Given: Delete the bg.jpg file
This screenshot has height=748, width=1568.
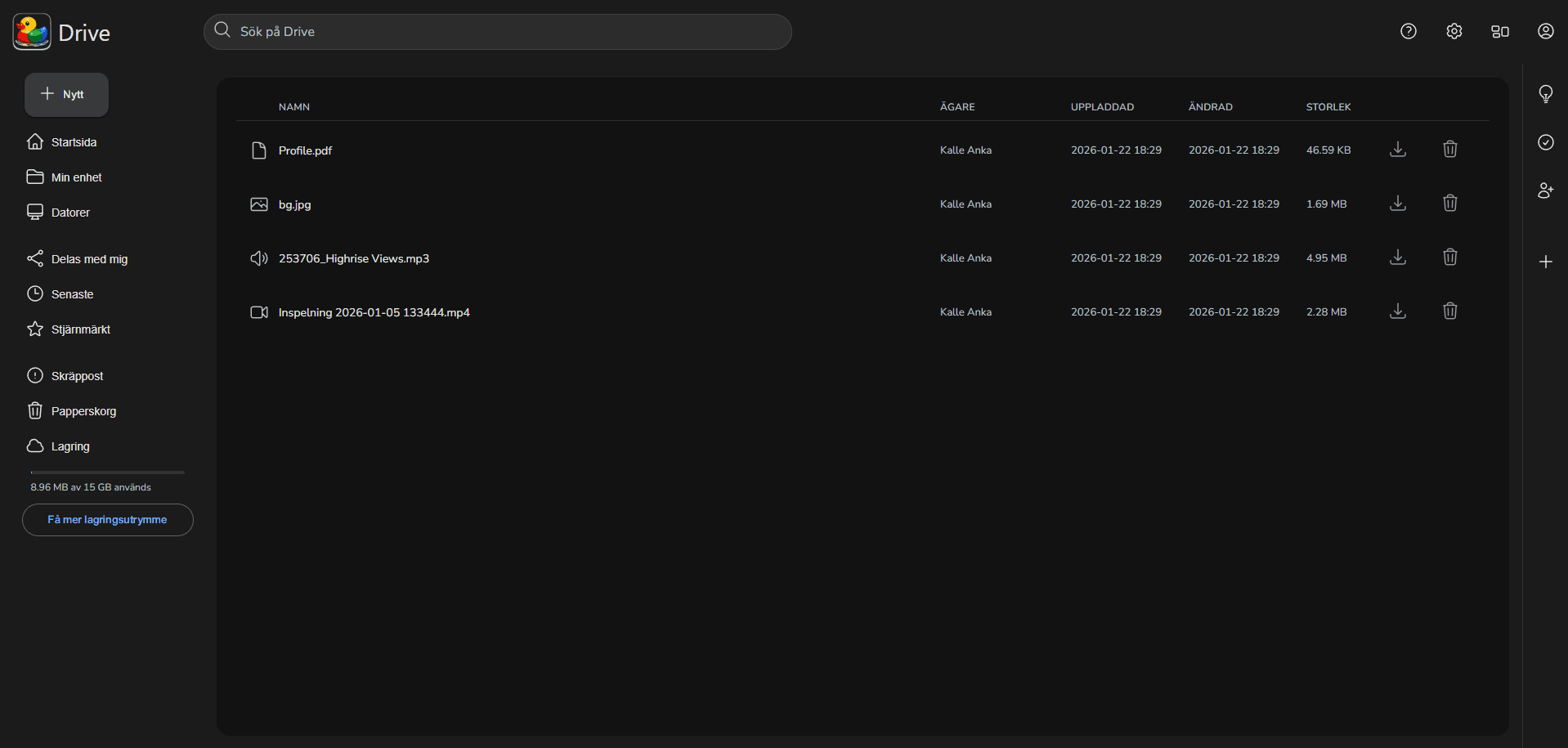Looking at the screenshot, I should (x=1449, y=204).
